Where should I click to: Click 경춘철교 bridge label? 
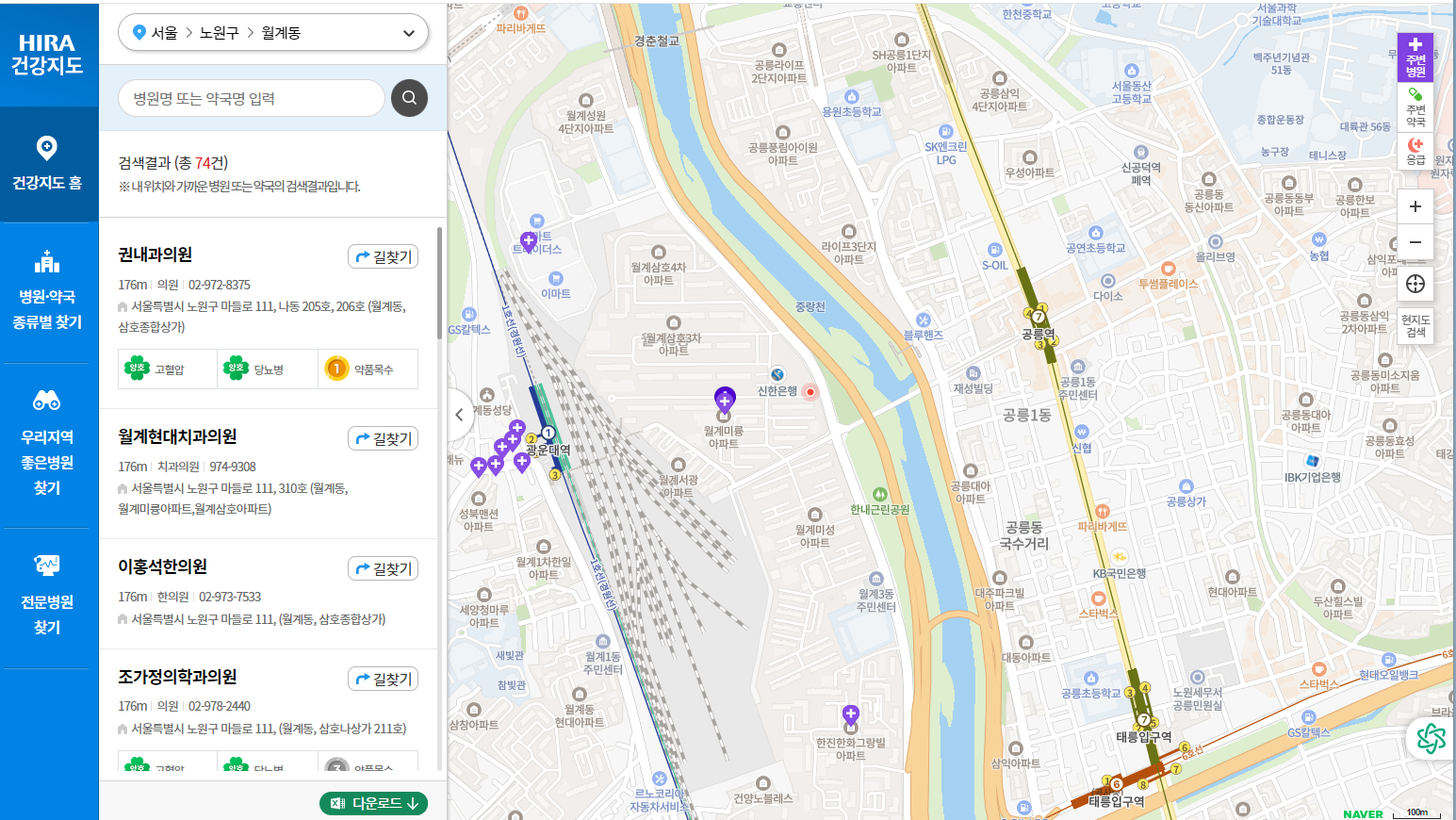pos(657,41)
